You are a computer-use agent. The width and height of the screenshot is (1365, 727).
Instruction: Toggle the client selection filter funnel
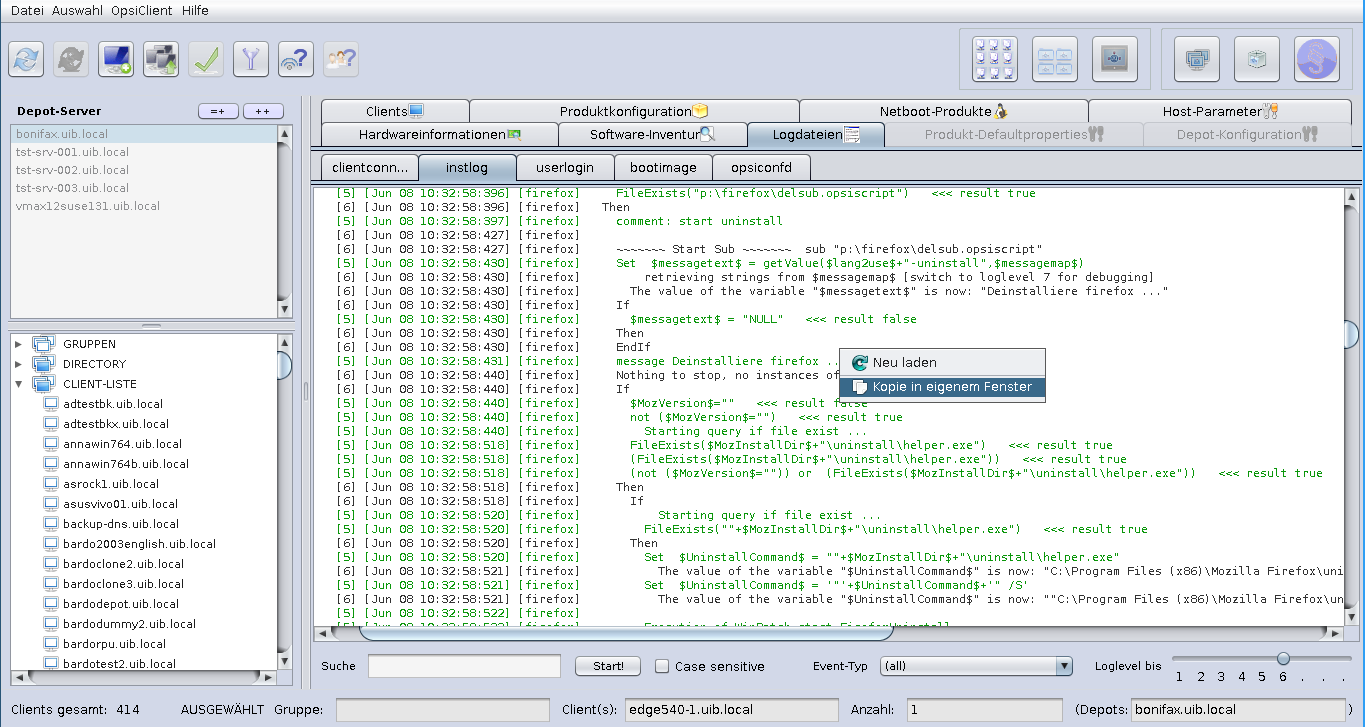coord(251,60)
